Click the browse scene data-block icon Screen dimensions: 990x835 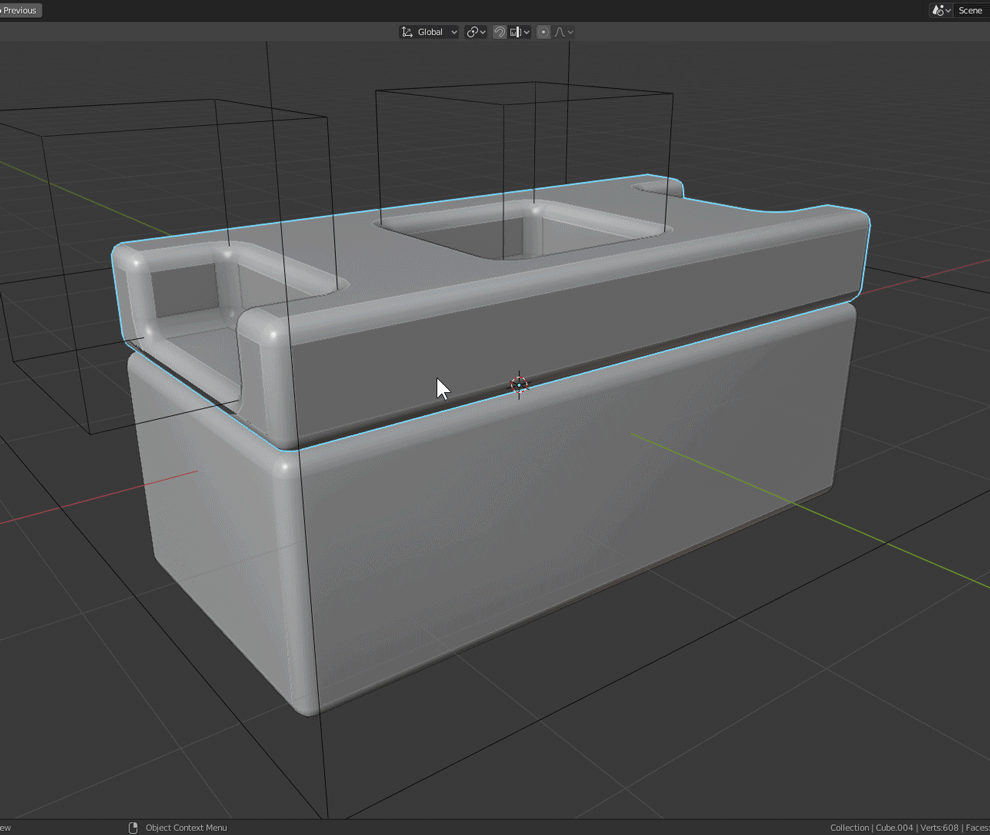coord(938,10)
